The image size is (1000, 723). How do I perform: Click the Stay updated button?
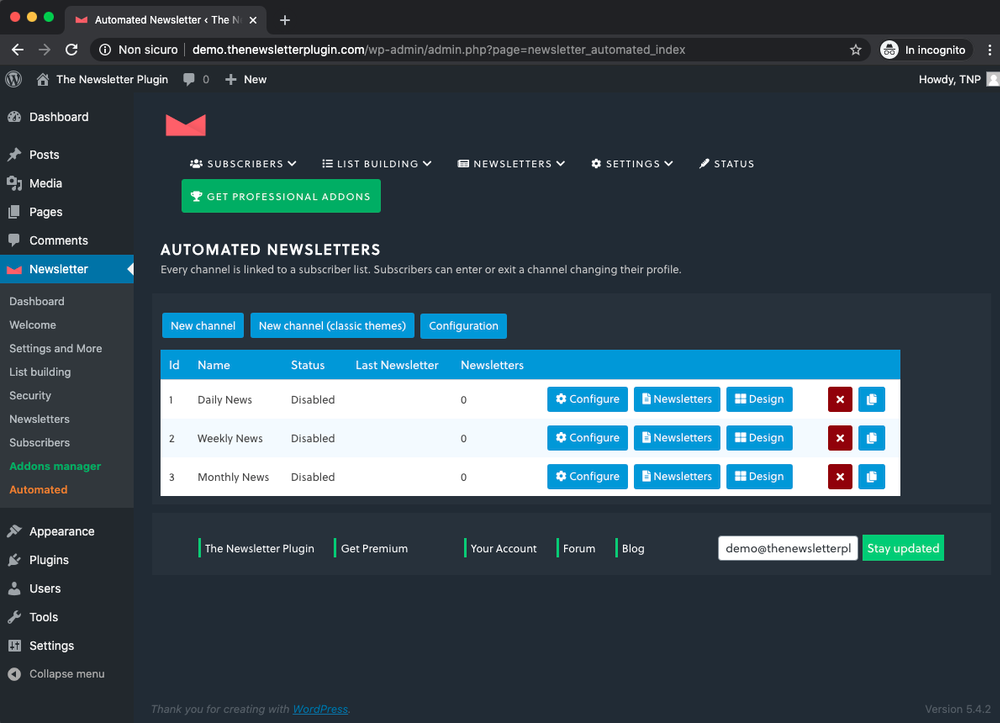[x=903, y=548]
